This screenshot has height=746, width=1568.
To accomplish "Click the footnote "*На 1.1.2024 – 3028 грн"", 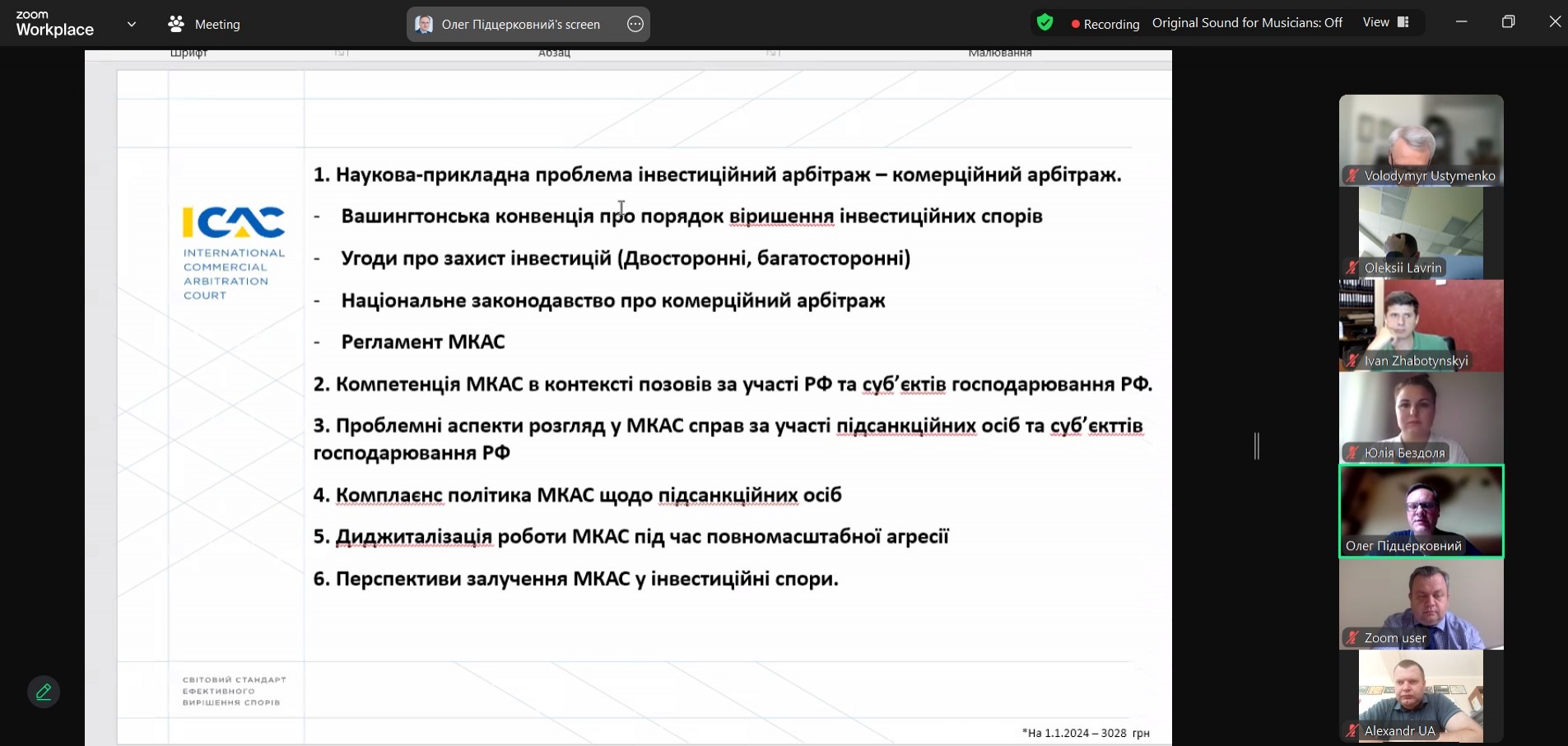I will 1086,733.
